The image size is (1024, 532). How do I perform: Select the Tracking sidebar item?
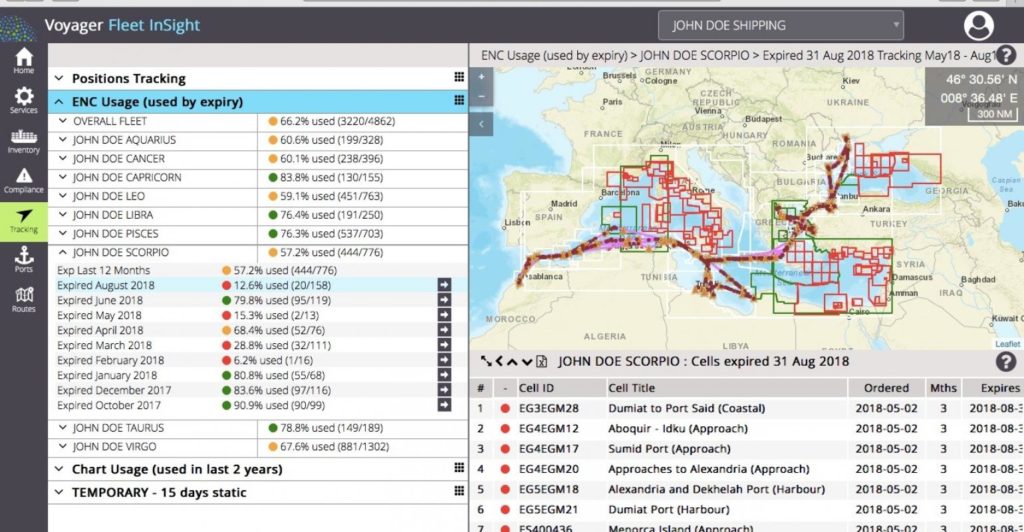pos(24,221)
